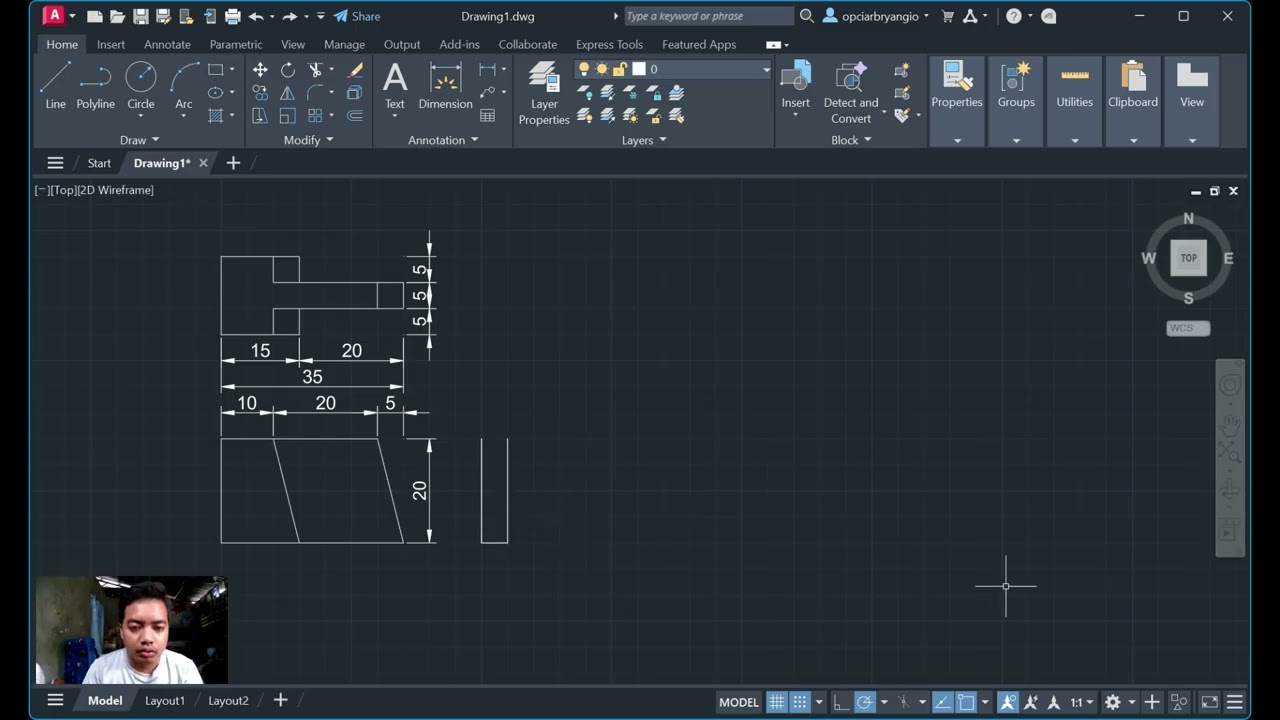Screen dimensions: 1280x720
Task: Toggle 2D object snap
Action: click(966, 702)
